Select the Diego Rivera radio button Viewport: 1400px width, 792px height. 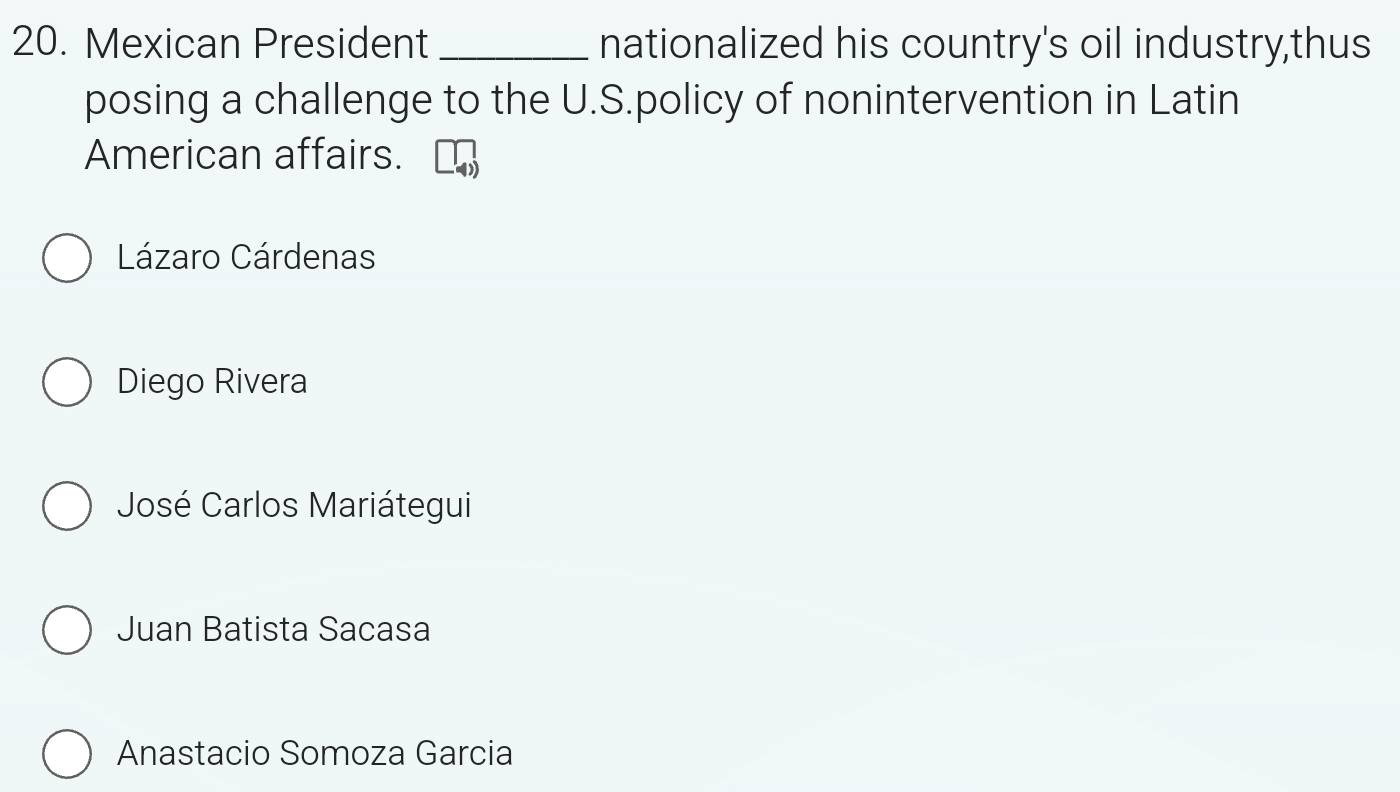click(66, 382)
